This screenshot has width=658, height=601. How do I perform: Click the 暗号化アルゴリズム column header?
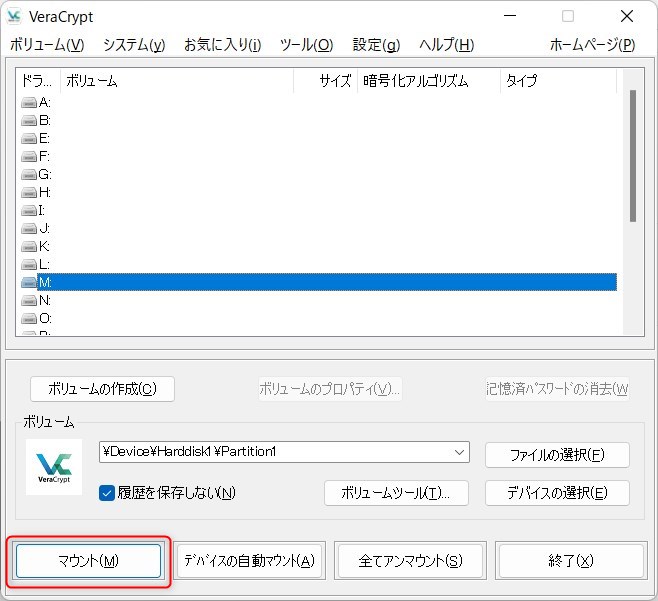coord(429,80)
